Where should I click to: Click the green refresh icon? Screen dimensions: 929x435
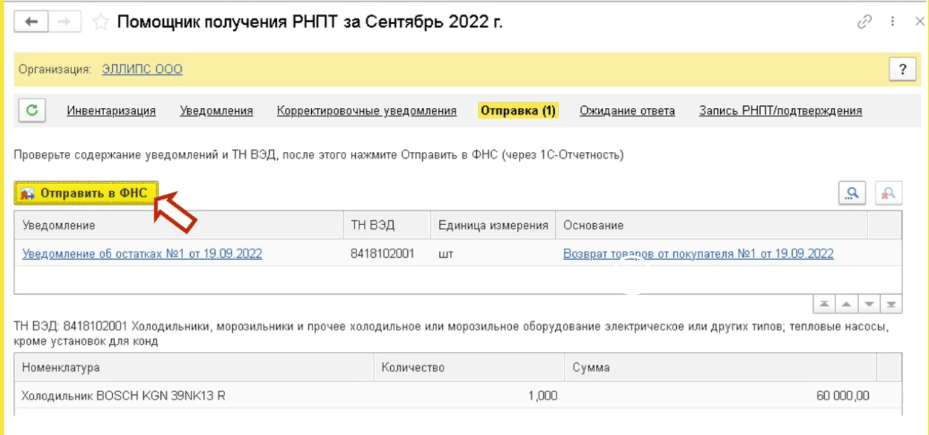(x=32, y=111)
